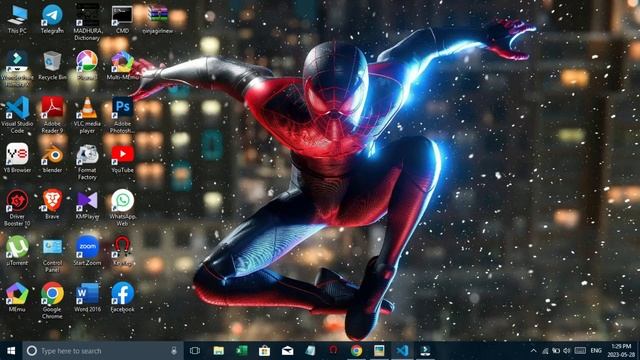Select the WhatsApp Web shortcut
The image size is (640, 360).
(x=122, y=208)
